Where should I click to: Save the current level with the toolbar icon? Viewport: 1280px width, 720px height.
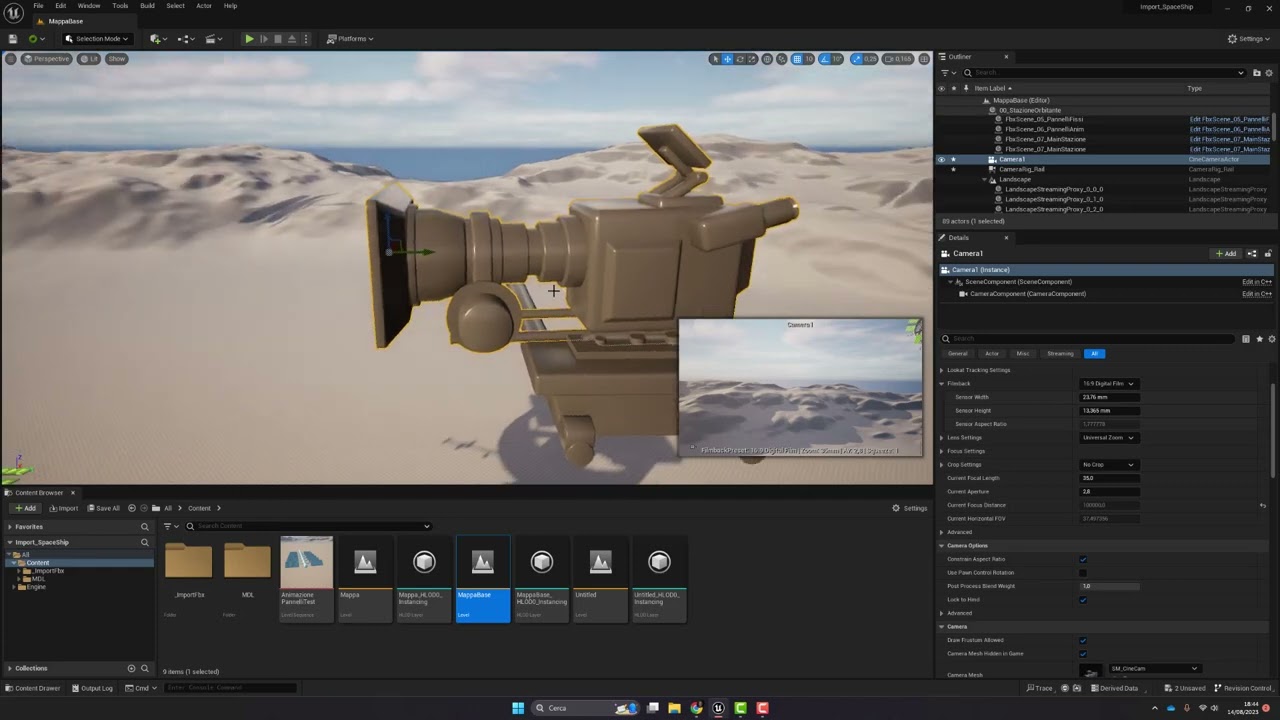point(13,39)
